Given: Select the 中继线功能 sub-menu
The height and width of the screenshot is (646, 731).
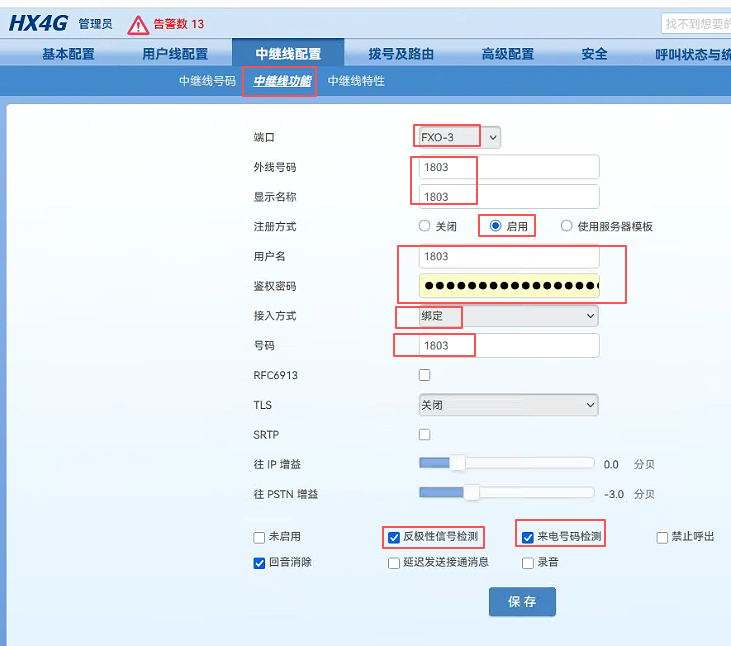Looking at the screenshot, I should tap(282, 81).
